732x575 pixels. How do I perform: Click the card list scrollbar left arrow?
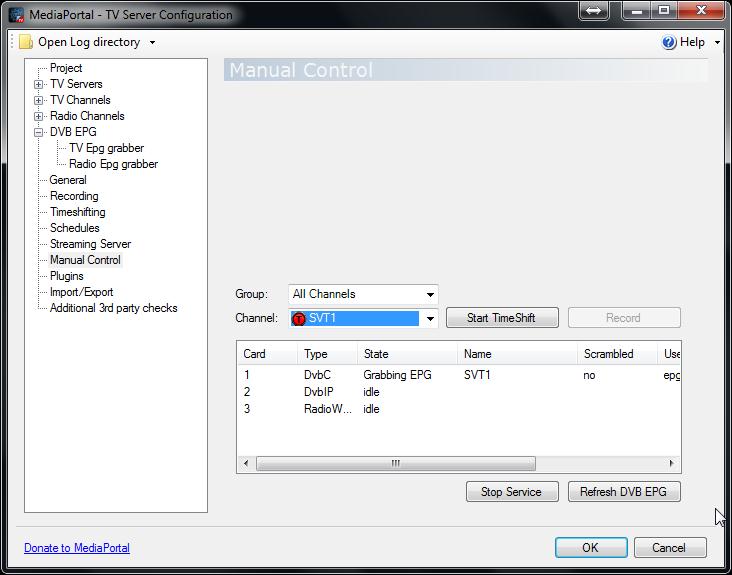pos(246,463)
